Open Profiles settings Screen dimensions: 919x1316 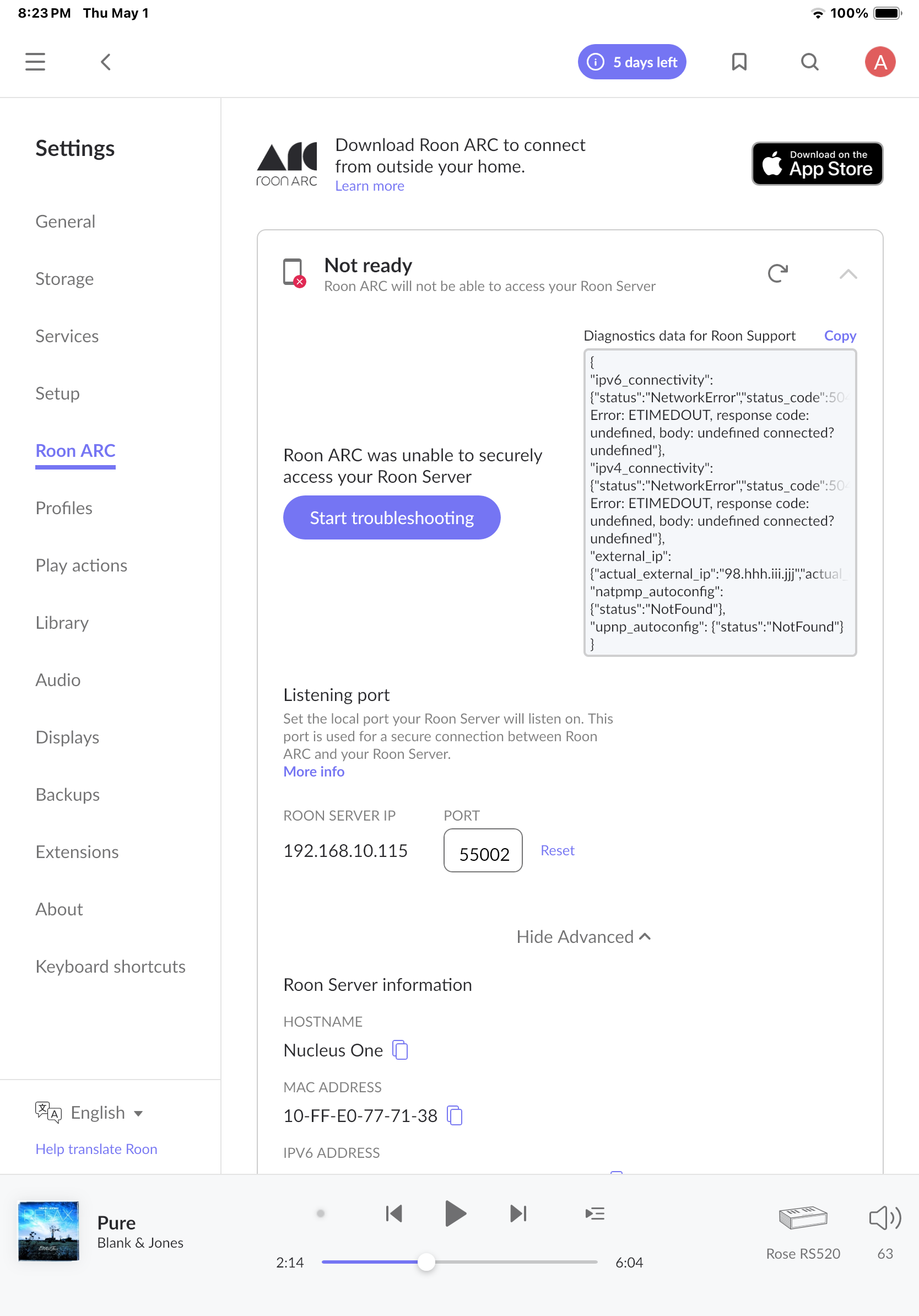[63, 508]
